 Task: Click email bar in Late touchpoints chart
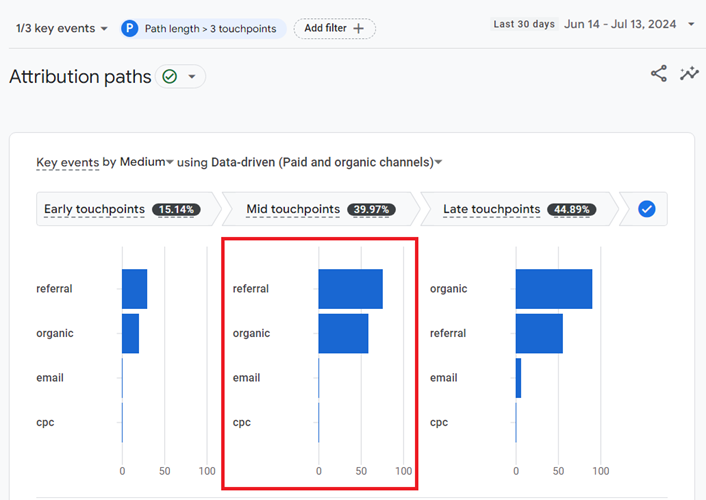[x=519, y=378]
